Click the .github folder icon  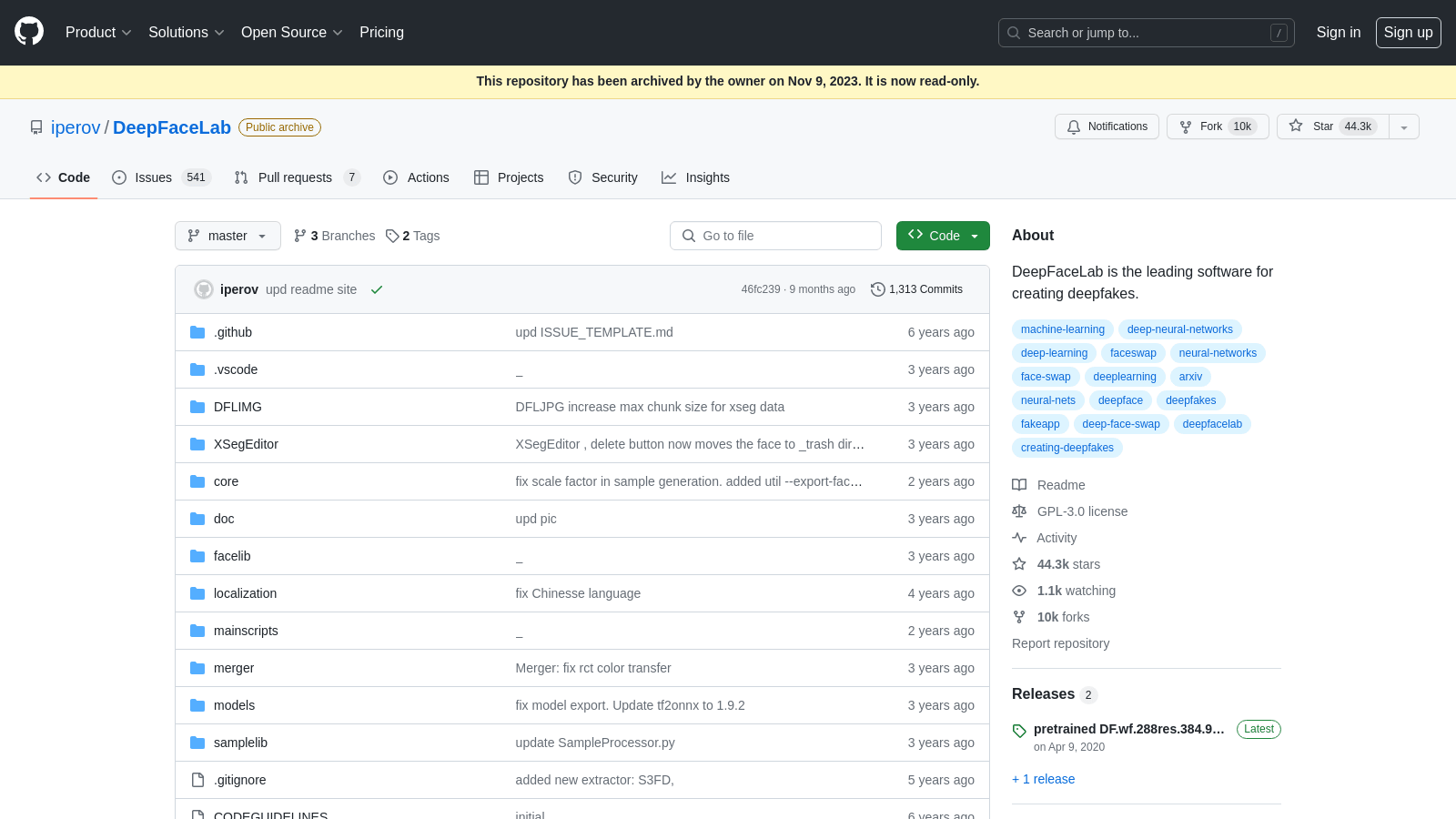pos(197,332)
